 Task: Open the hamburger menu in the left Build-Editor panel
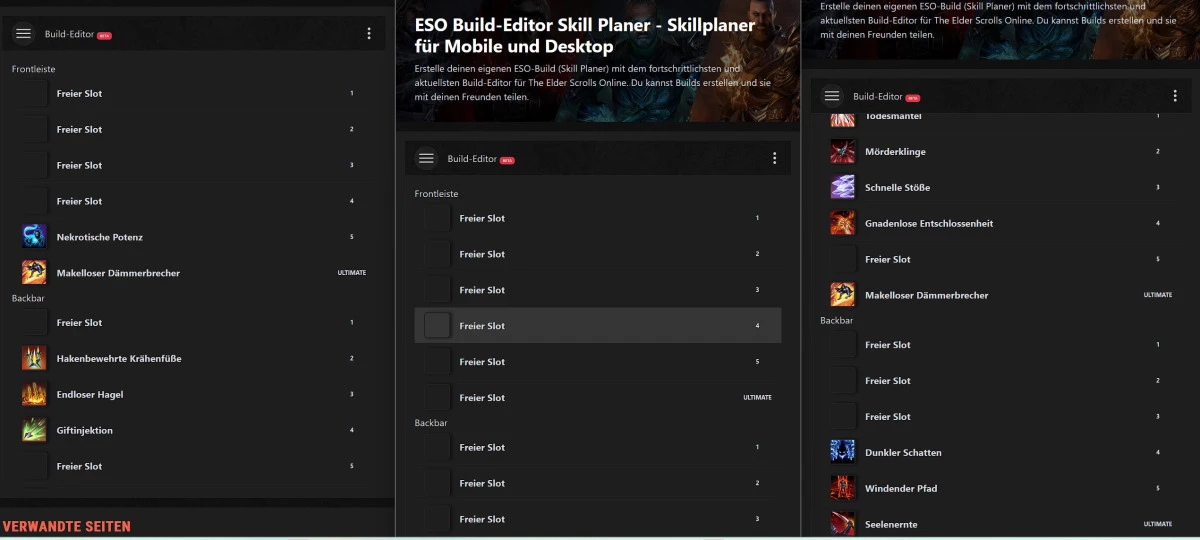click(x=24, y=34)
